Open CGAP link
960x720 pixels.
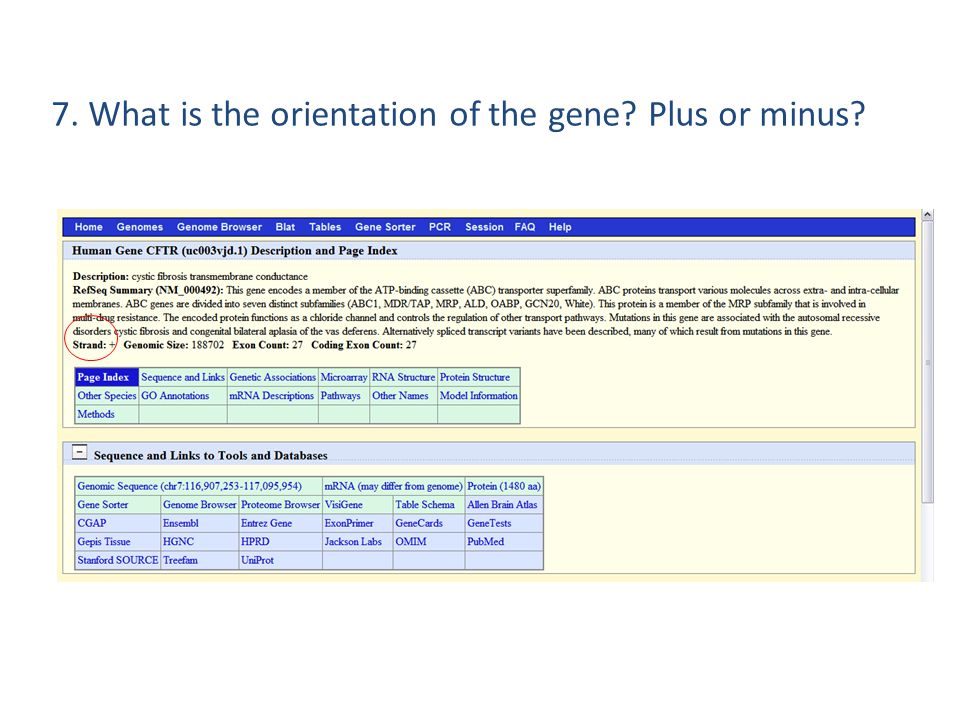tap(92, 523)
